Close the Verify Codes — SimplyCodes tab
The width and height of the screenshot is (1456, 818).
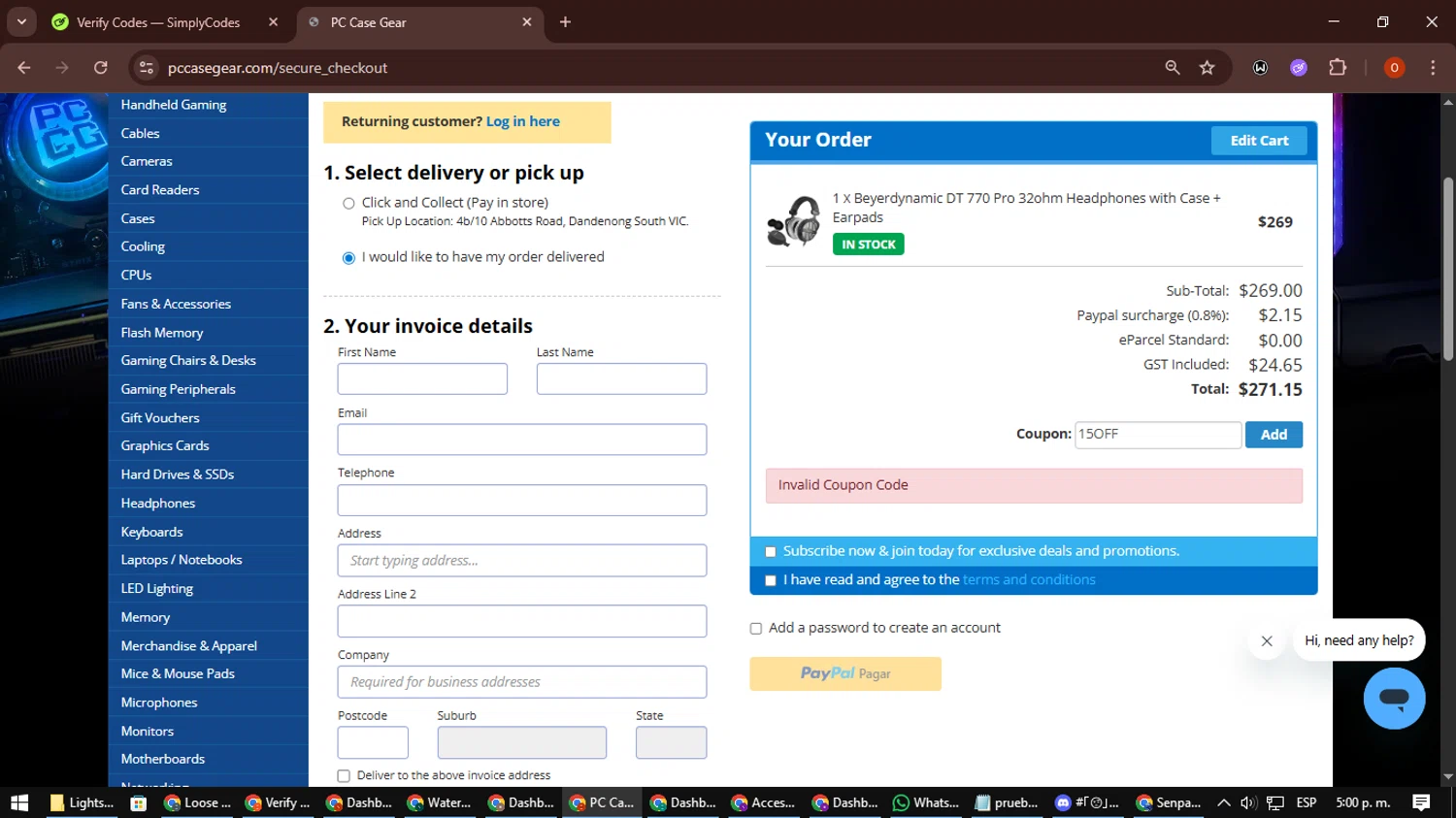tap(273, 22)
